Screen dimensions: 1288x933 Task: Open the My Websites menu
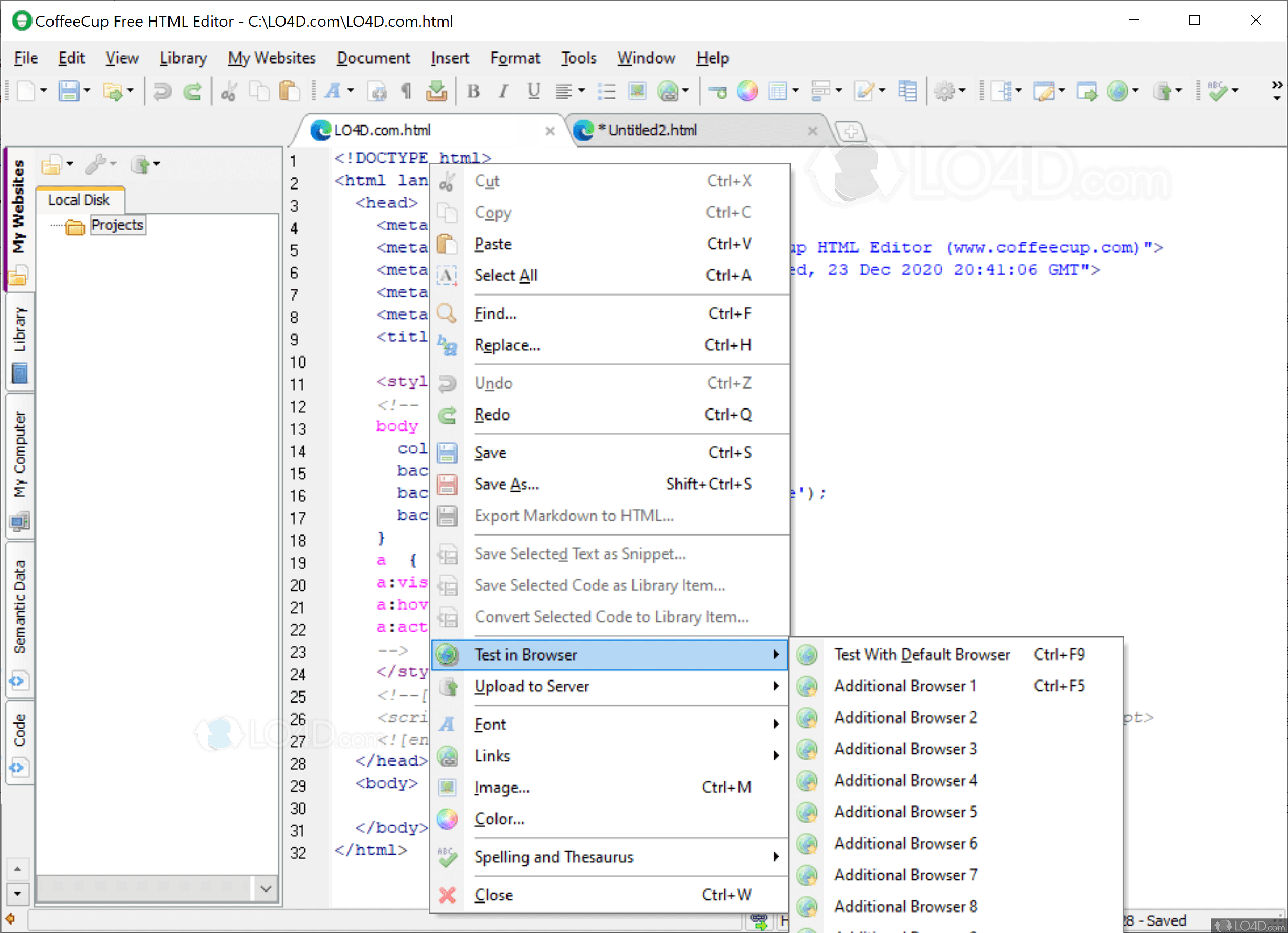point(271,58)
